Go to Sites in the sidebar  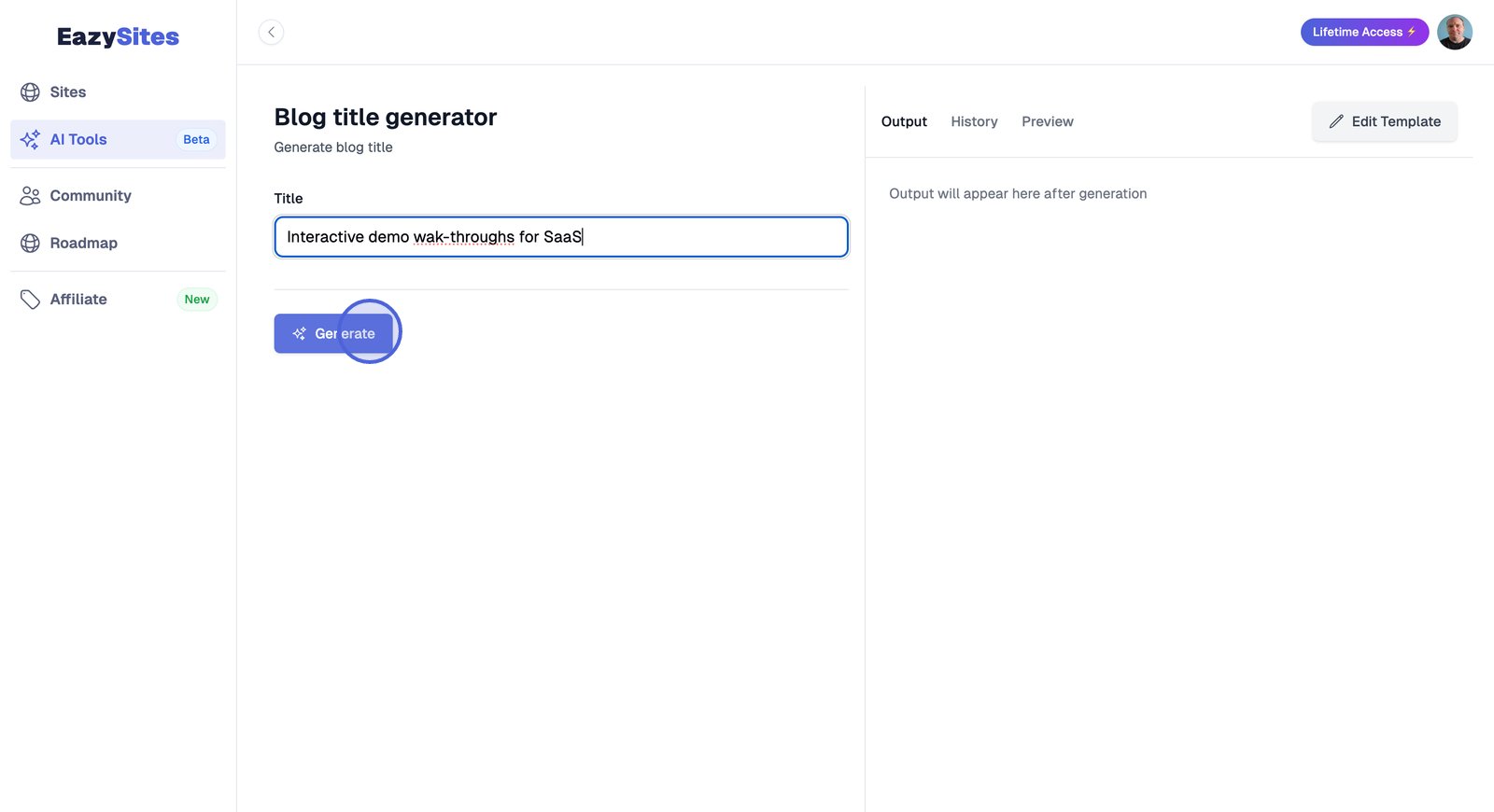[x=68, y=92]
